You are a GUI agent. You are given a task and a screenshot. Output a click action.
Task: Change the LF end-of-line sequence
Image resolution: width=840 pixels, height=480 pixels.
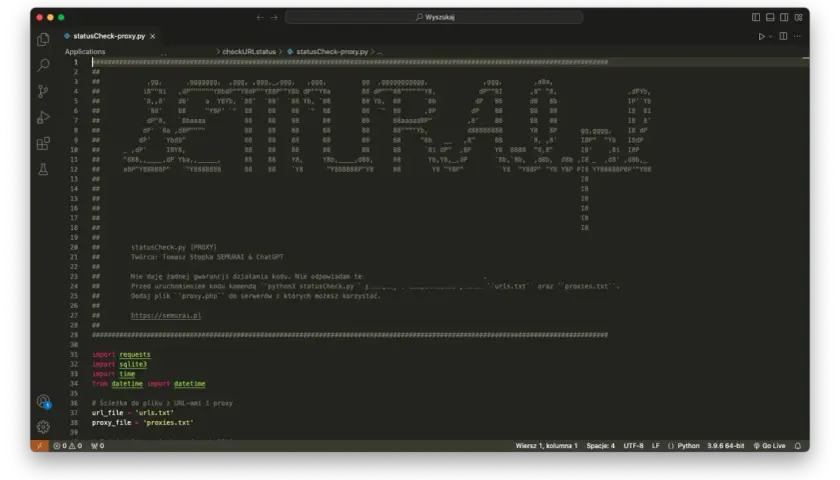[x=656, y=446]
